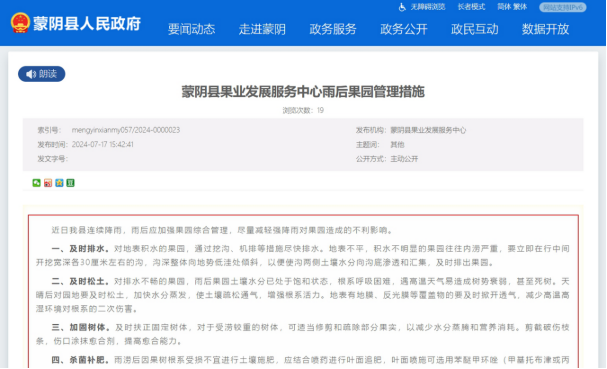The image size is (607, 369).
Task: Click the 无障碍浏览 link
Action: point(428,7)
